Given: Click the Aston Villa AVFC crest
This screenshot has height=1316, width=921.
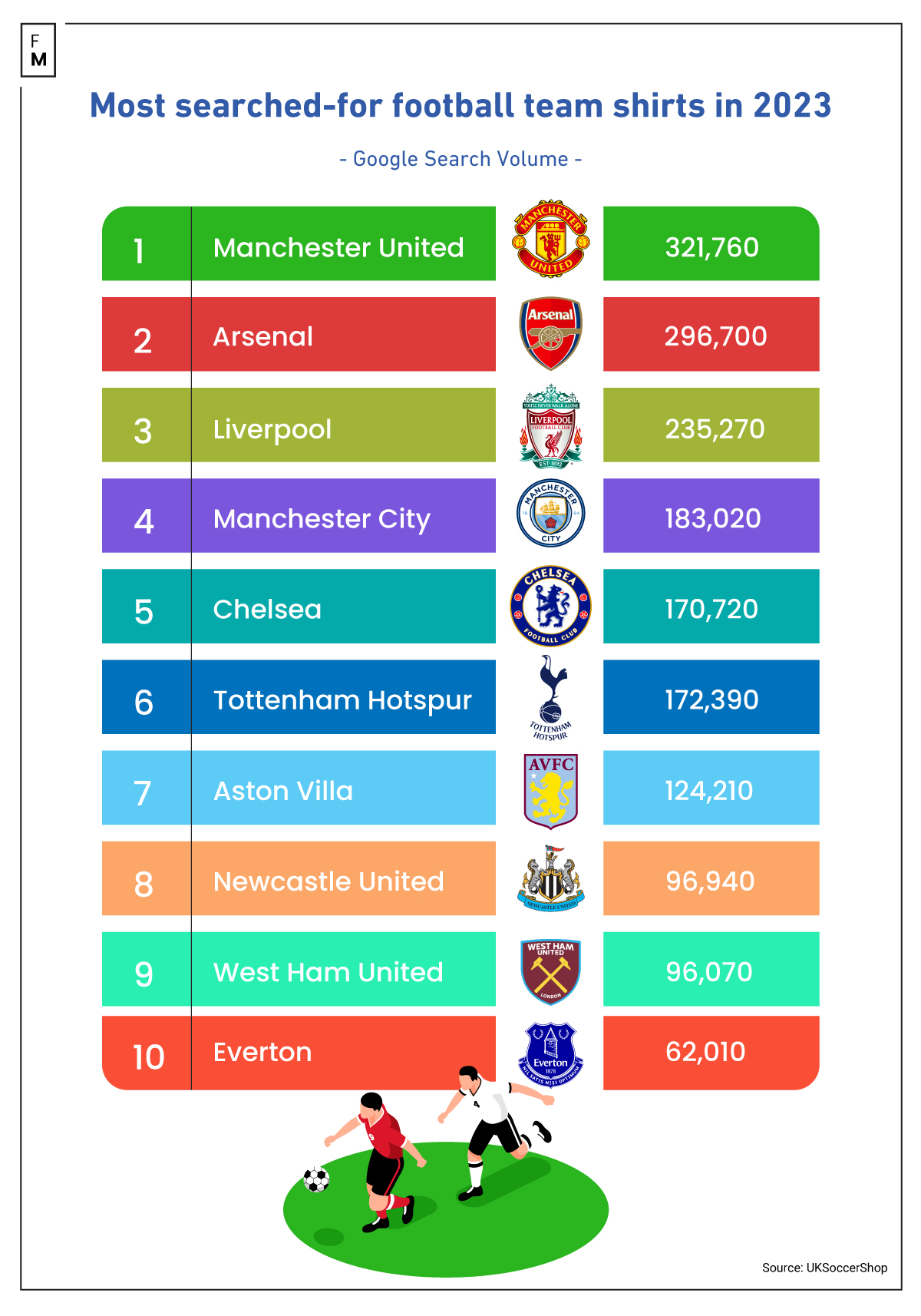Looking at the screenshot, I should coord(550,789).
